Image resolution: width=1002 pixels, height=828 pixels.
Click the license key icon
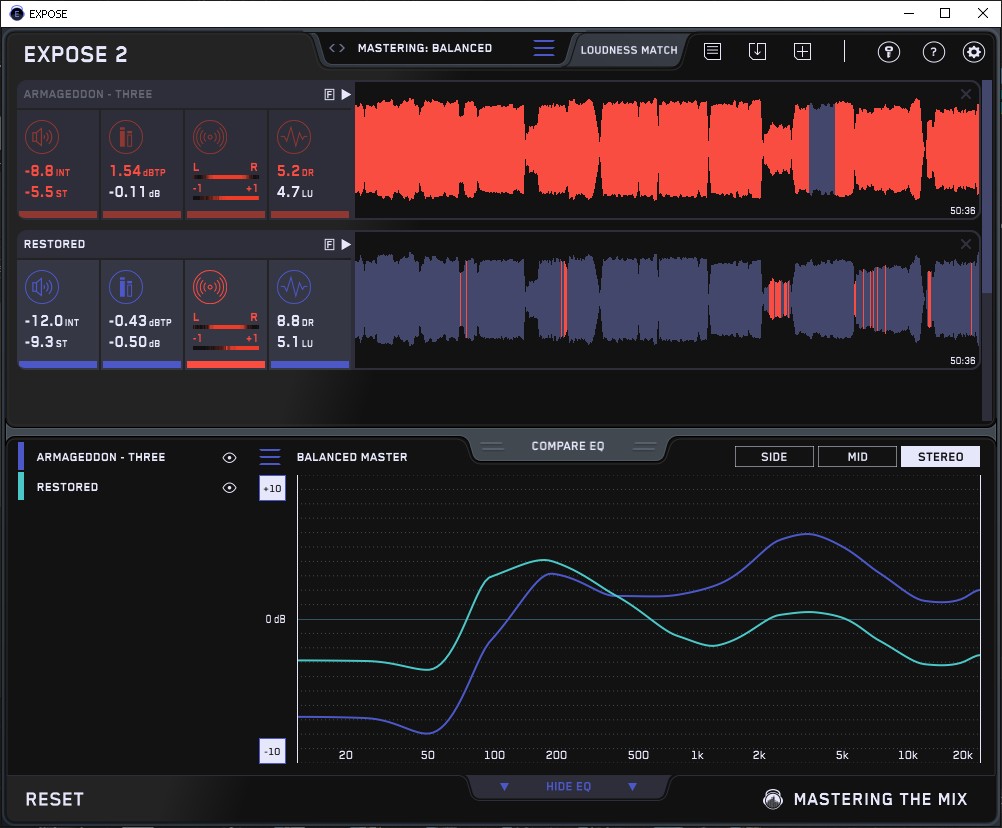[888, 52]
